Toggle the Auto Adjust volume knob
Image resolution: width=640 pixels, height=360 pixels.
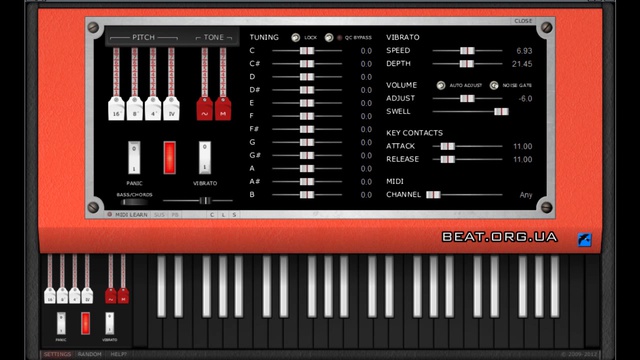[x=441, y=85]
